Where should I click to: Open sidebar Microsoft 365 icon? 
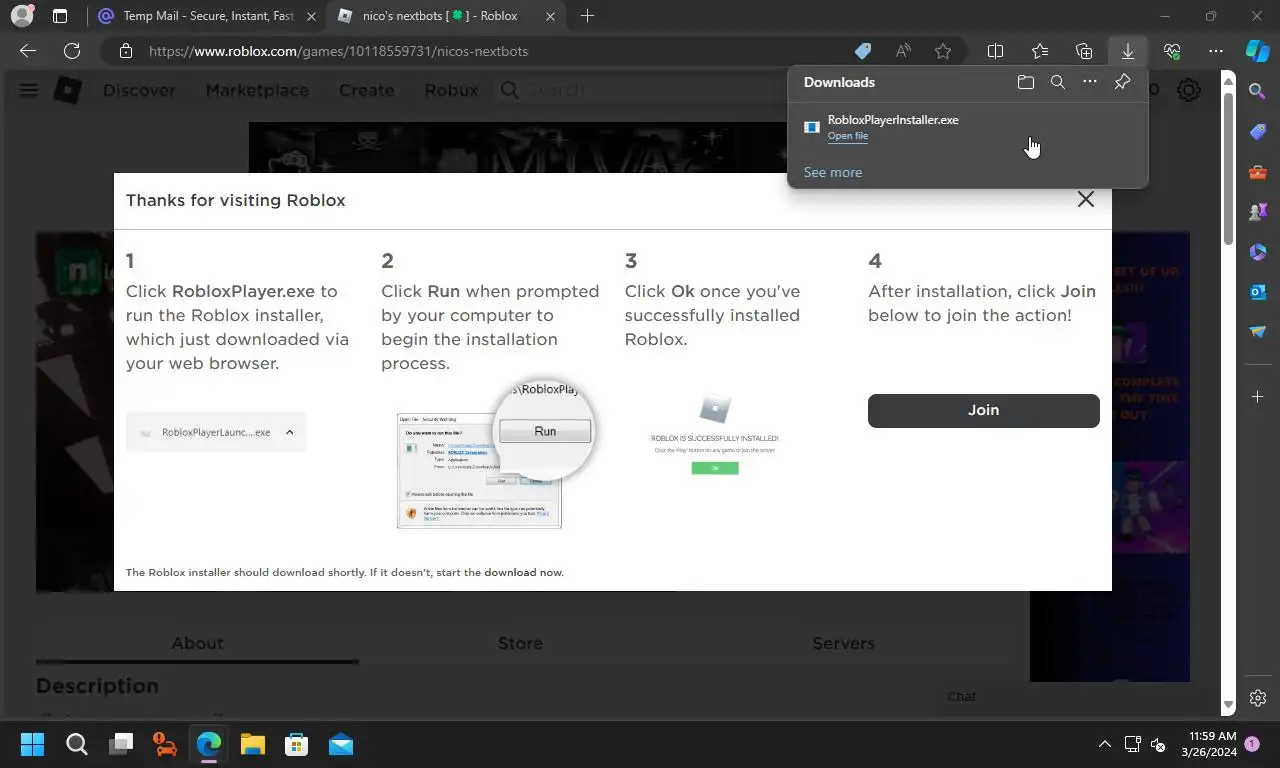click(1258, 252)
